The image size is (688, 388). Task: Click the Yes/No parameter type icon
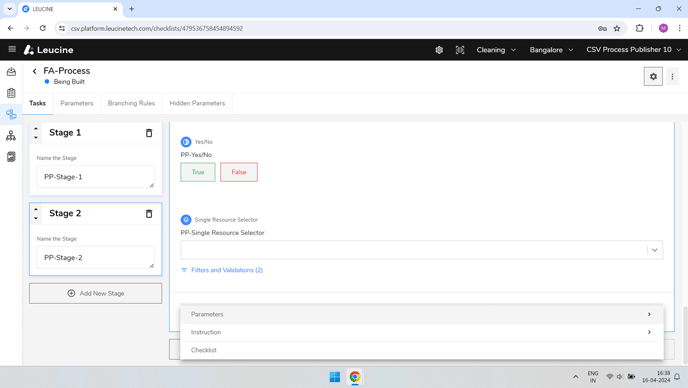[x=186, y=142]
